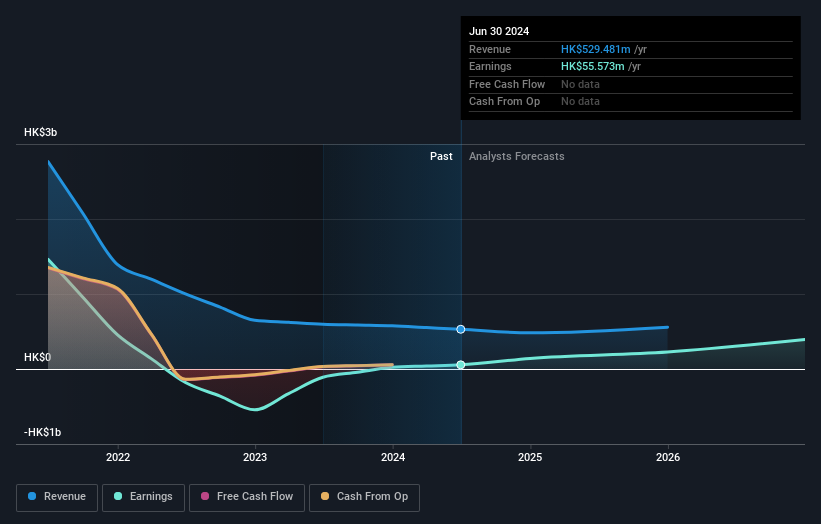Select the revenue data point marker on chart
This screenshot has height=524, width=821.
tap(461, 329)
